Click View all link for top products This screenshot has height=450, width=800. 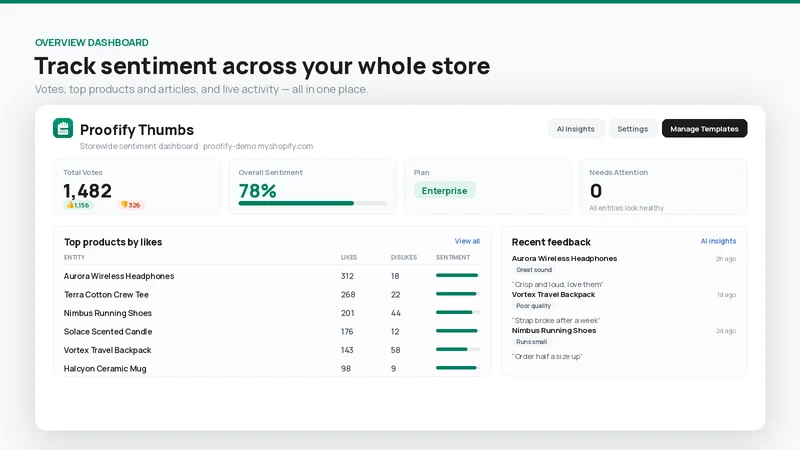(x=467, y=241)
